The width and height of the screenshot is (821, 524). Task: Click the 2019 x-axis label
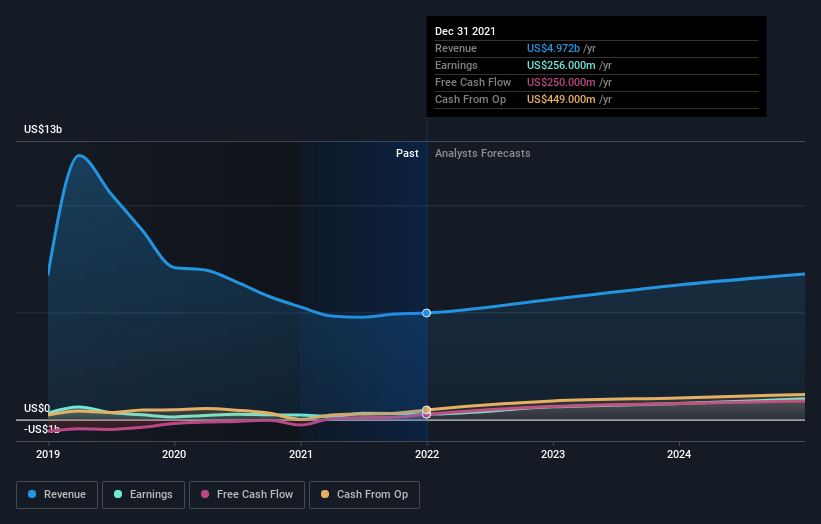click(x=48, y=454)
